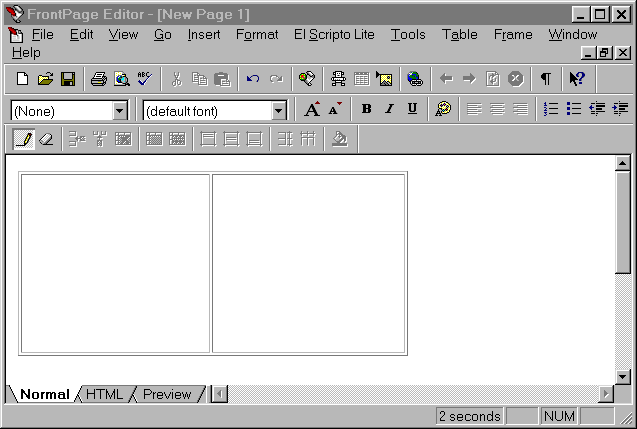The height and width of the screenshot is (429, 637).
Task: Copy selection with Copy icon
Action: point(199,78)
